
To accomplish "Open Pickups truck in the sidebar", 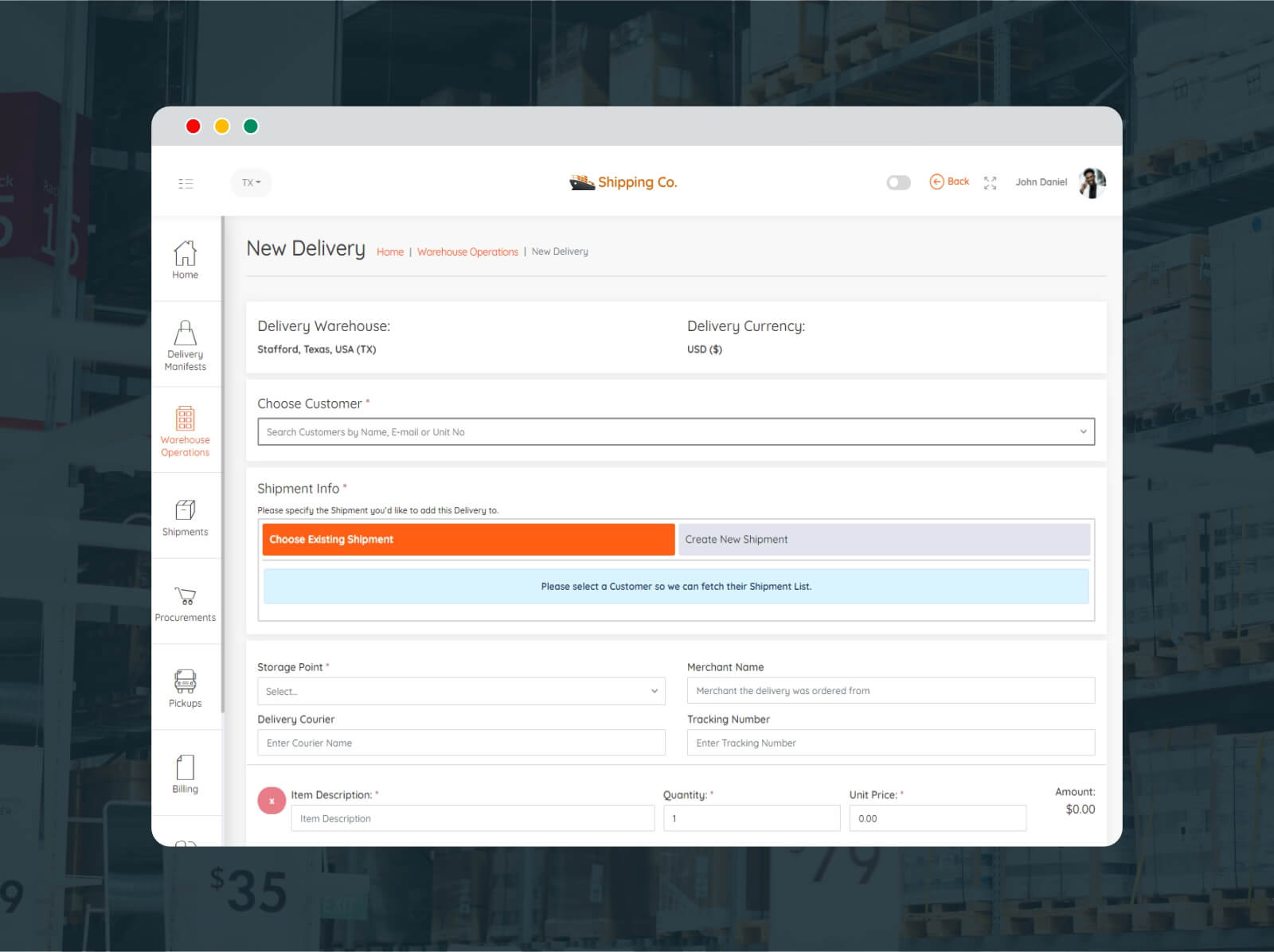I will tap(186, 689).
